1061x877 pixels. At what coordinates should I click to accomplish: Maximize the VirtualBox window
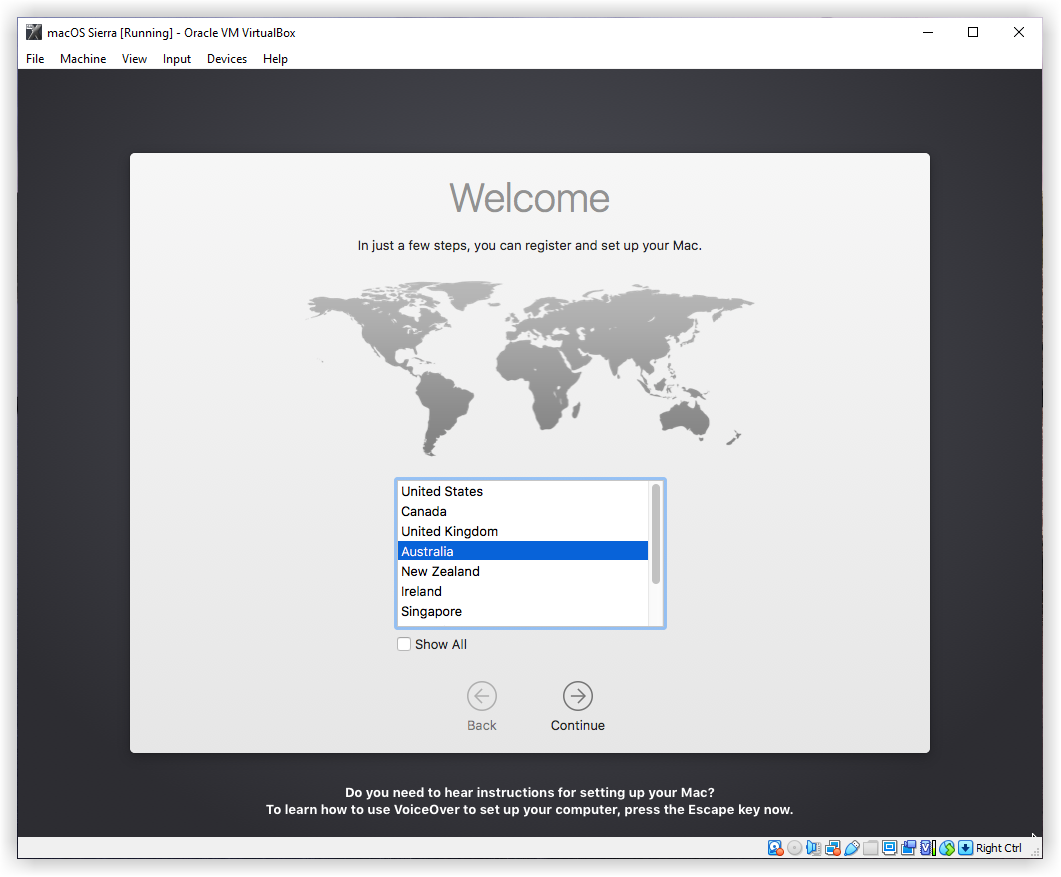point(973,32)
